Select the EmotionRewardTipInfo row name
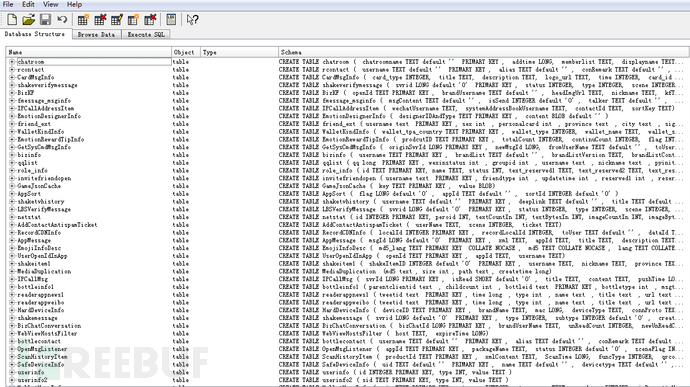 [51, 140]
